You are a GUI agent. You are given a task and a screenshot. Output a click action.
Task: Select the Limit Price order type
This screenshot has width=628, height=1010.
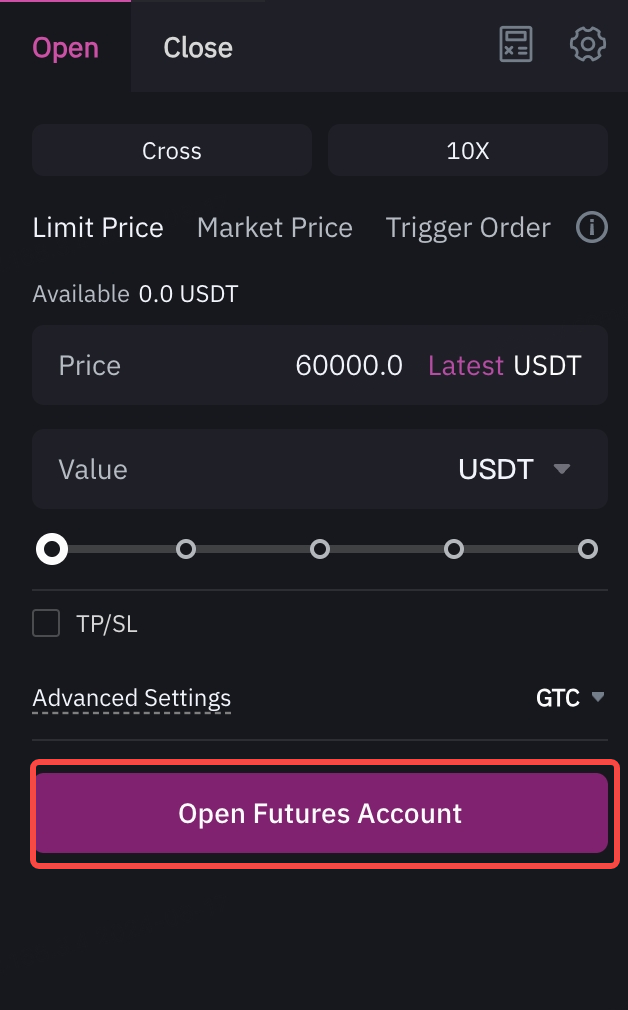pos(98,227)
